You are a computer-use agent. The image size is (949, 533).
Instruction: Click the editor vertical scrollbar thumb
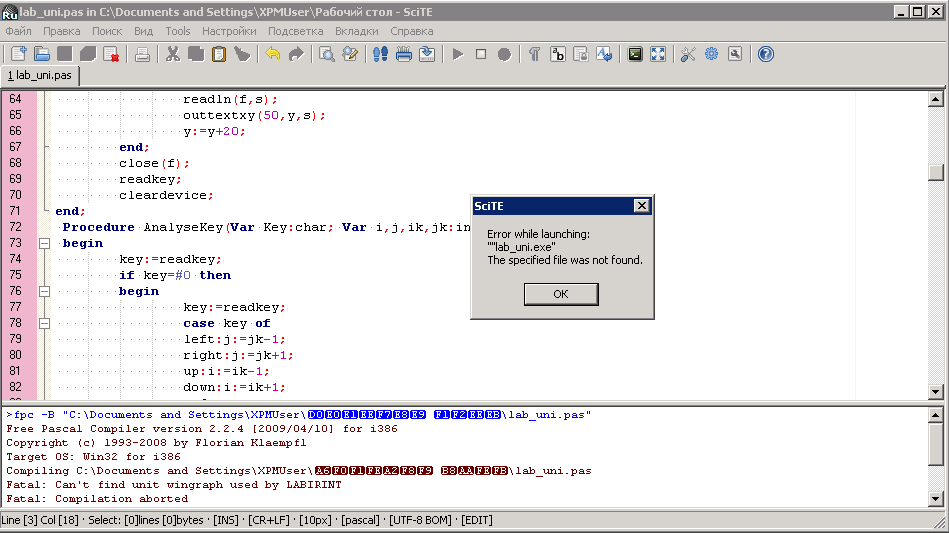[935, 172]
